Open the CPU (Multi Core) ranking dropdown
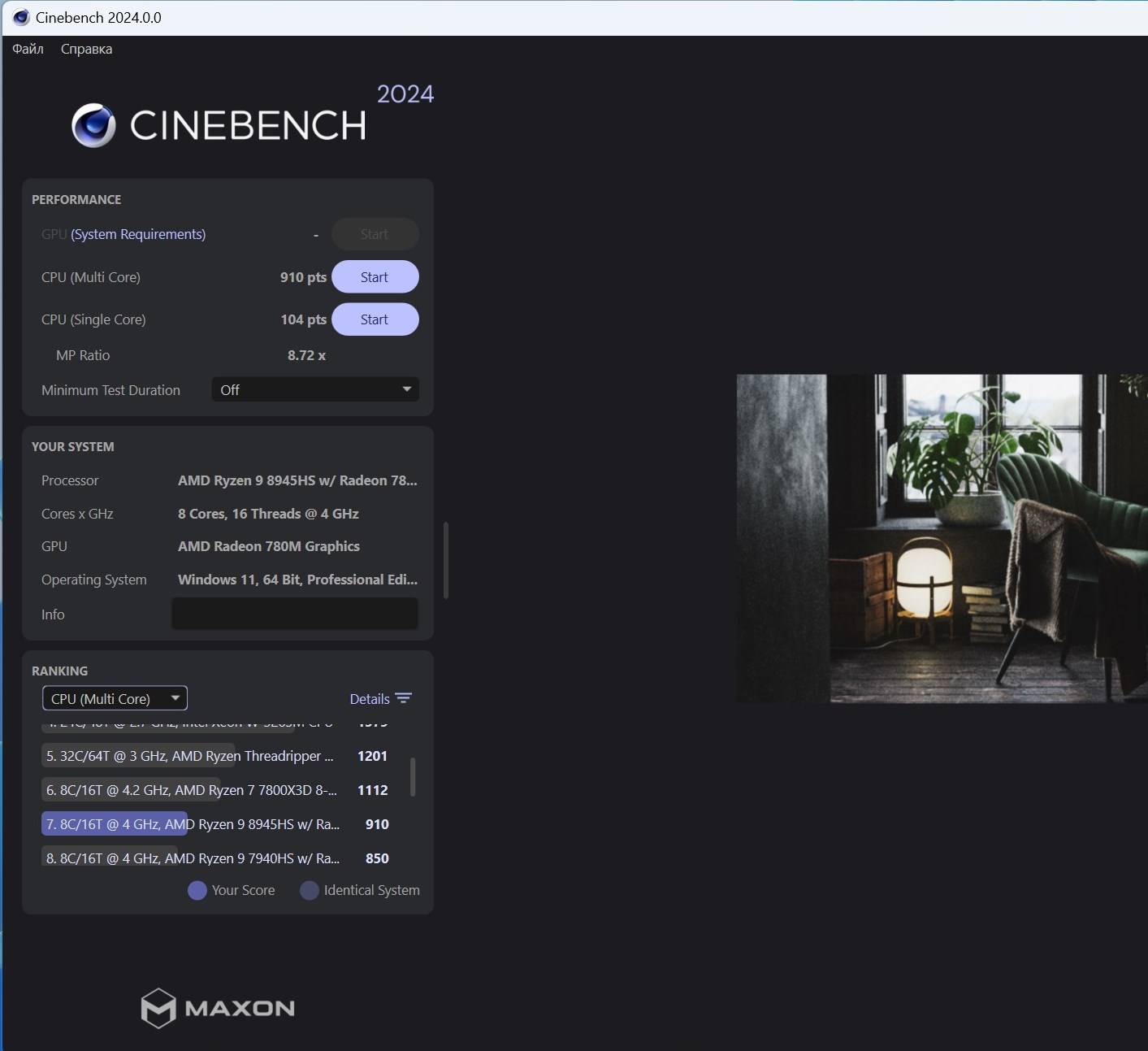 115,699
